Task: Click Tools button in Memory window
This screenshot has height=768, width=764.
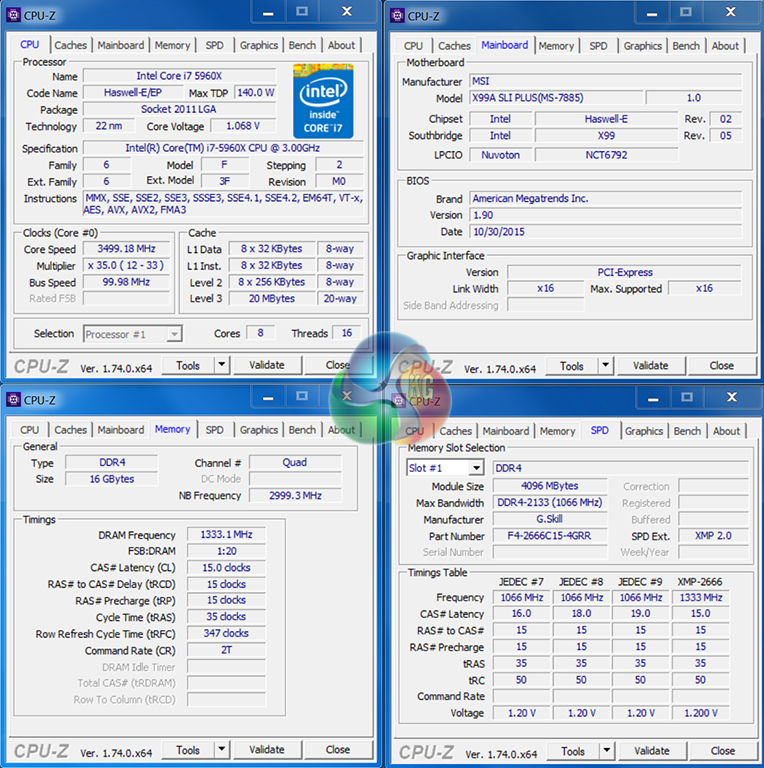Action: click(188, 750)
